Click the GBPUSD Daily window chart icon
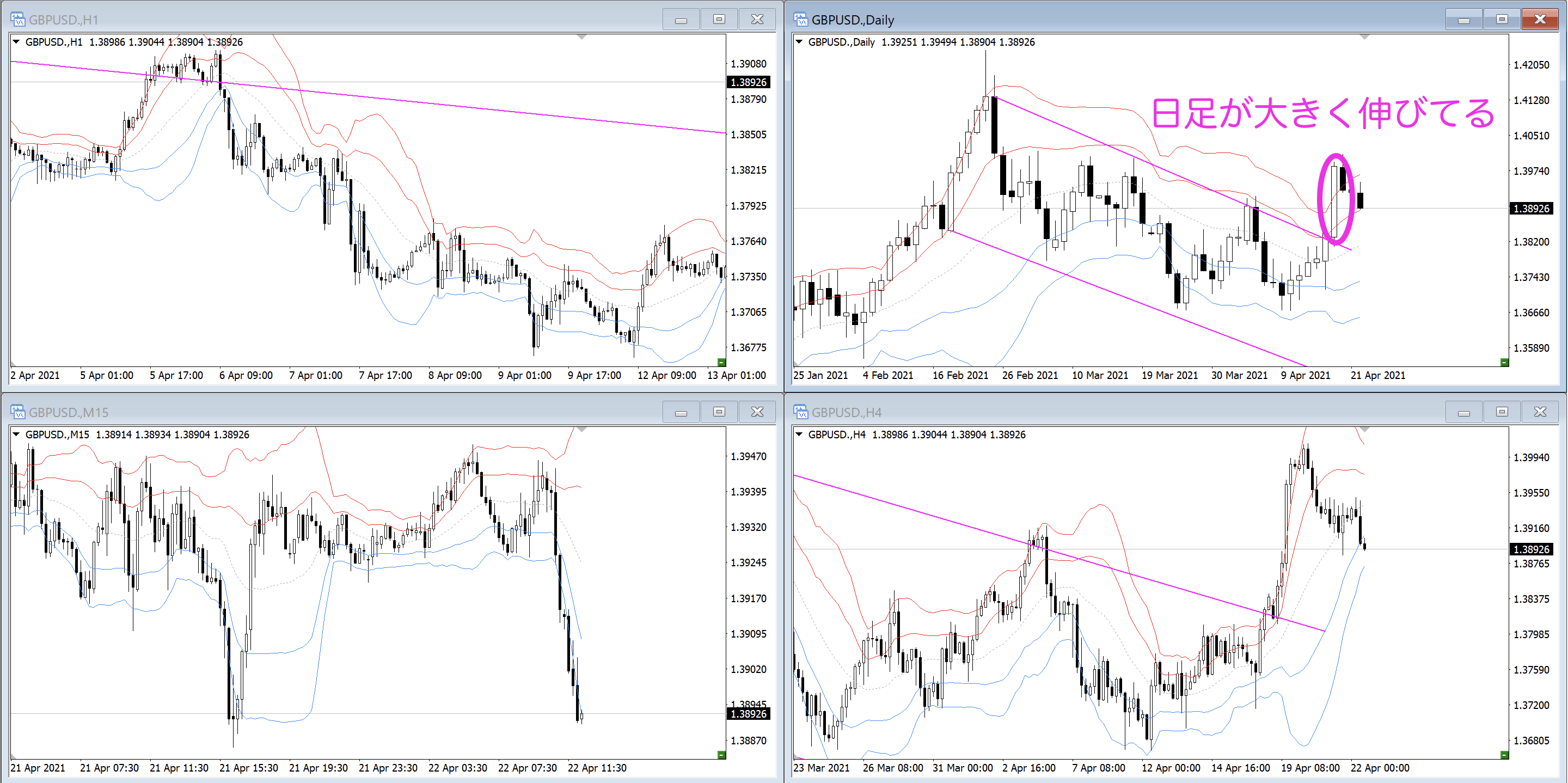The height and width of the screenshot is (783, 1568). click(800, 20)
